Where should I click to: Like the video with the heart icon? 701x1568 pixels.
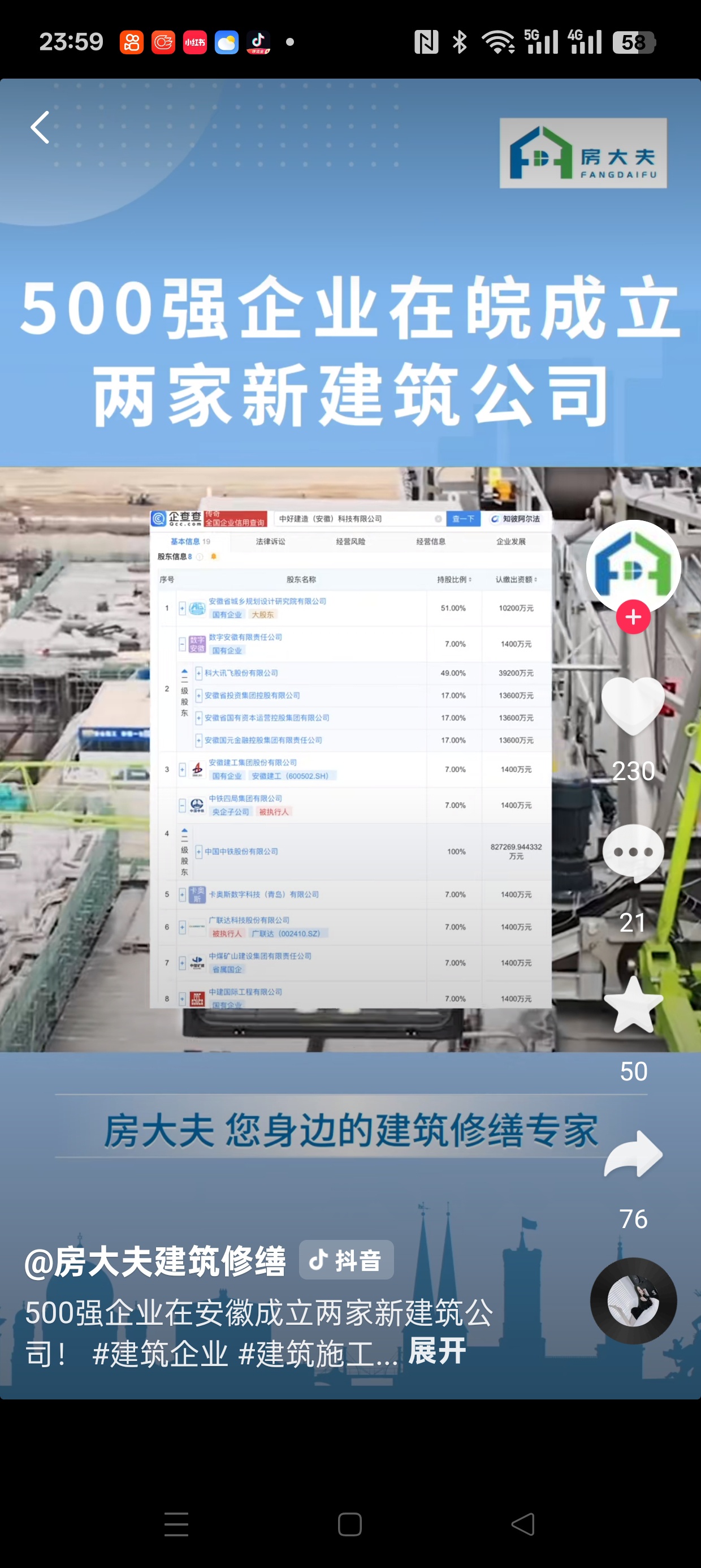633,706
